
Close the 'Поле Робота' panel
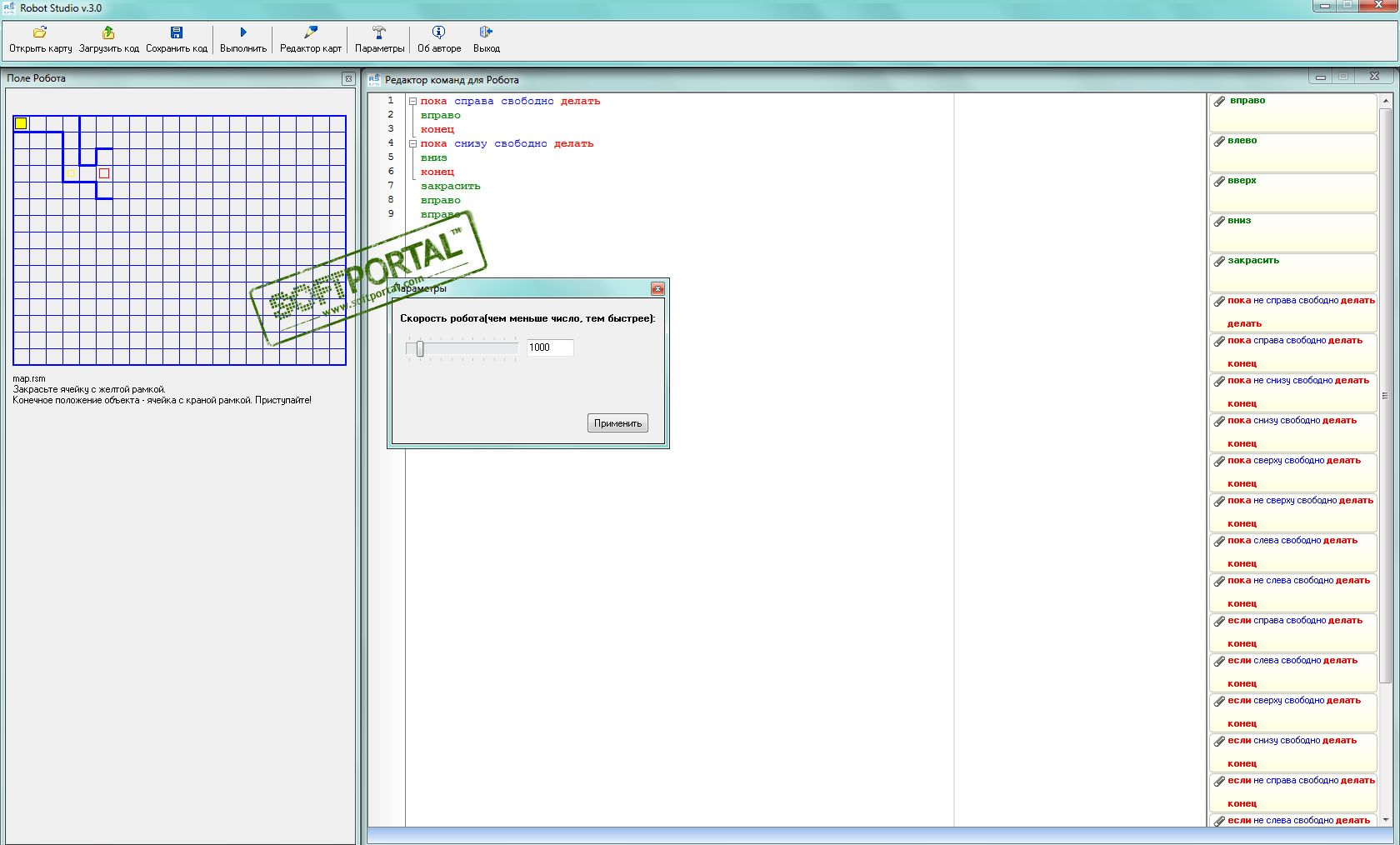point(348,79)
